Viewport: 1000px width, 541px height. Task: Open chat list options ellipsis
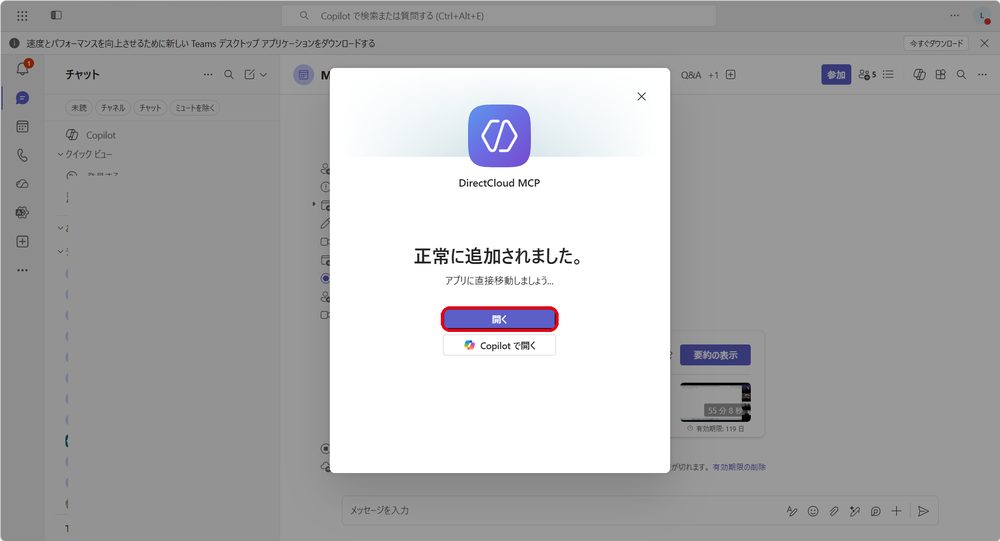[208, 75]
